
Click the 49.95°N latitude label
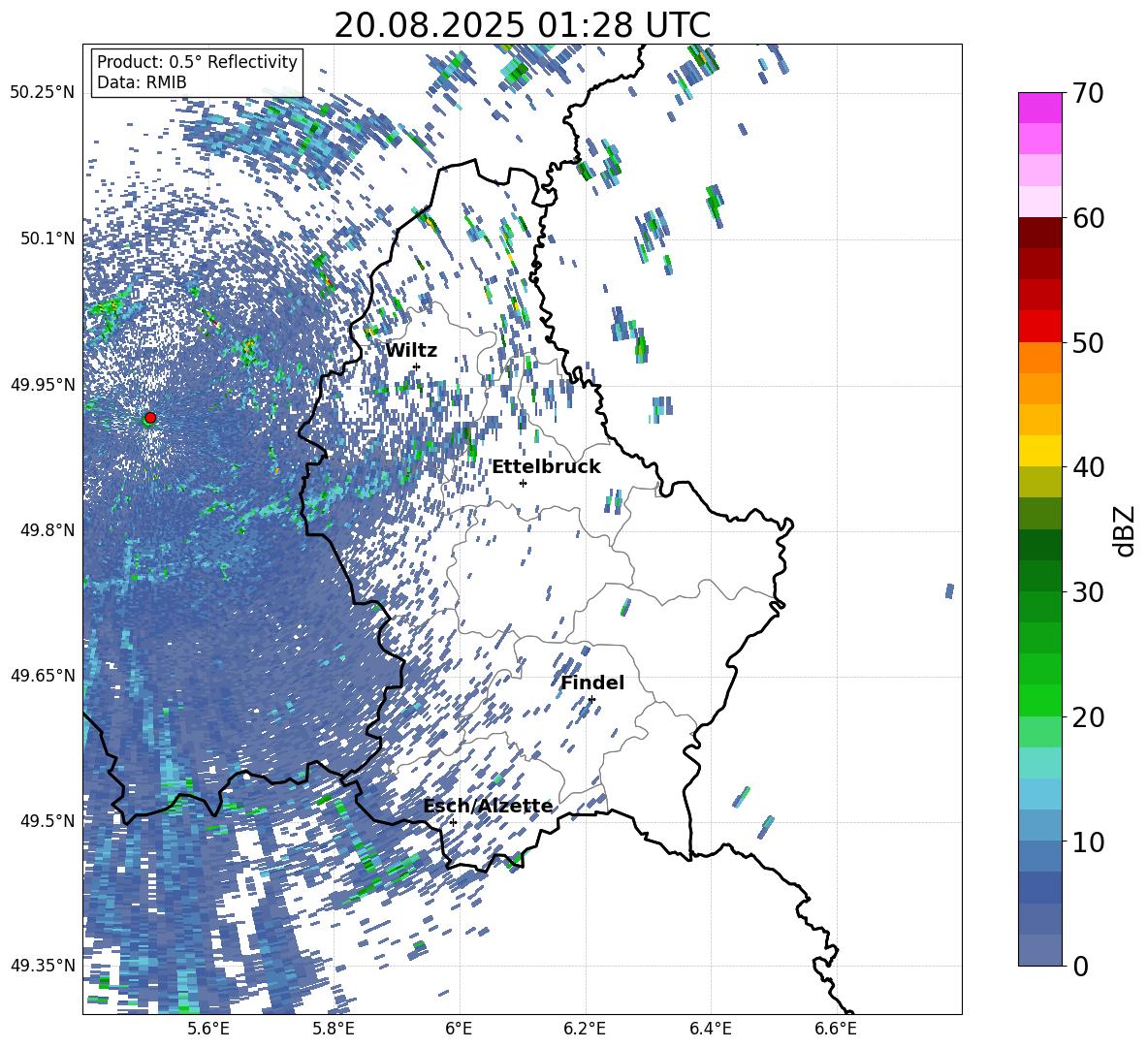point(43,384)
